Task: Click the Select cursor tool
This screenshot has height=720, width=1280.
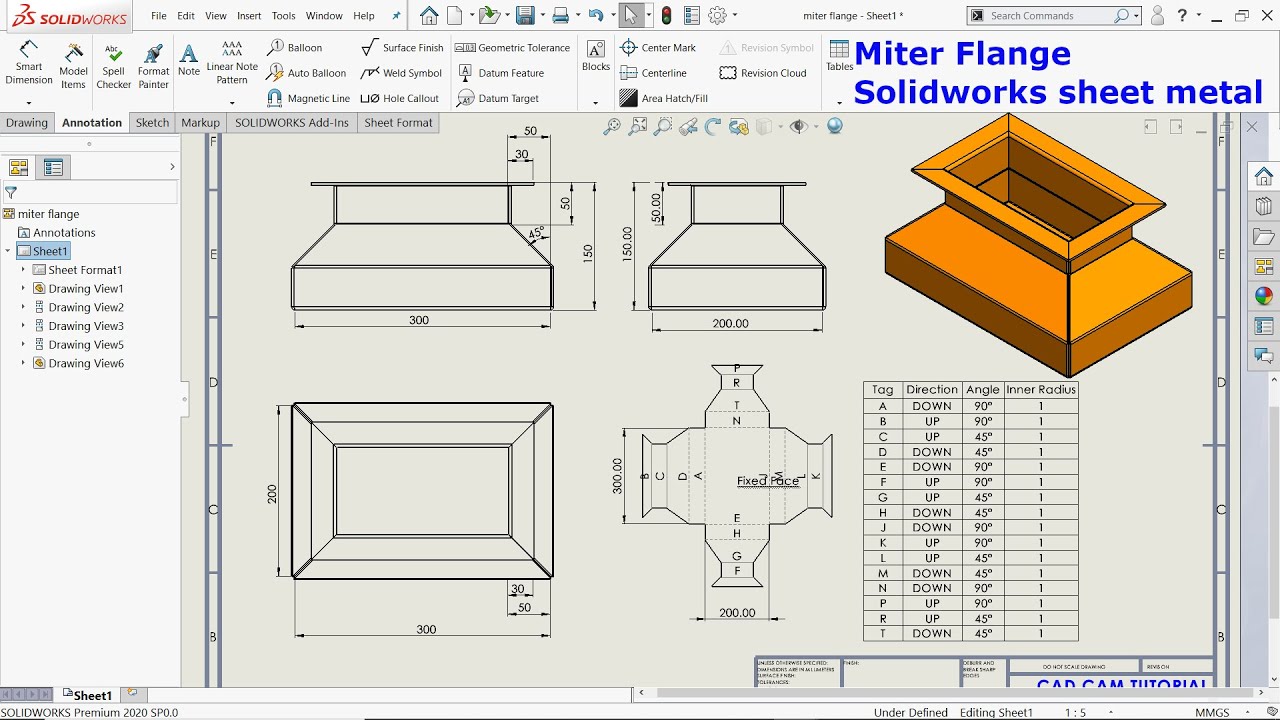Action: (630, 15)
